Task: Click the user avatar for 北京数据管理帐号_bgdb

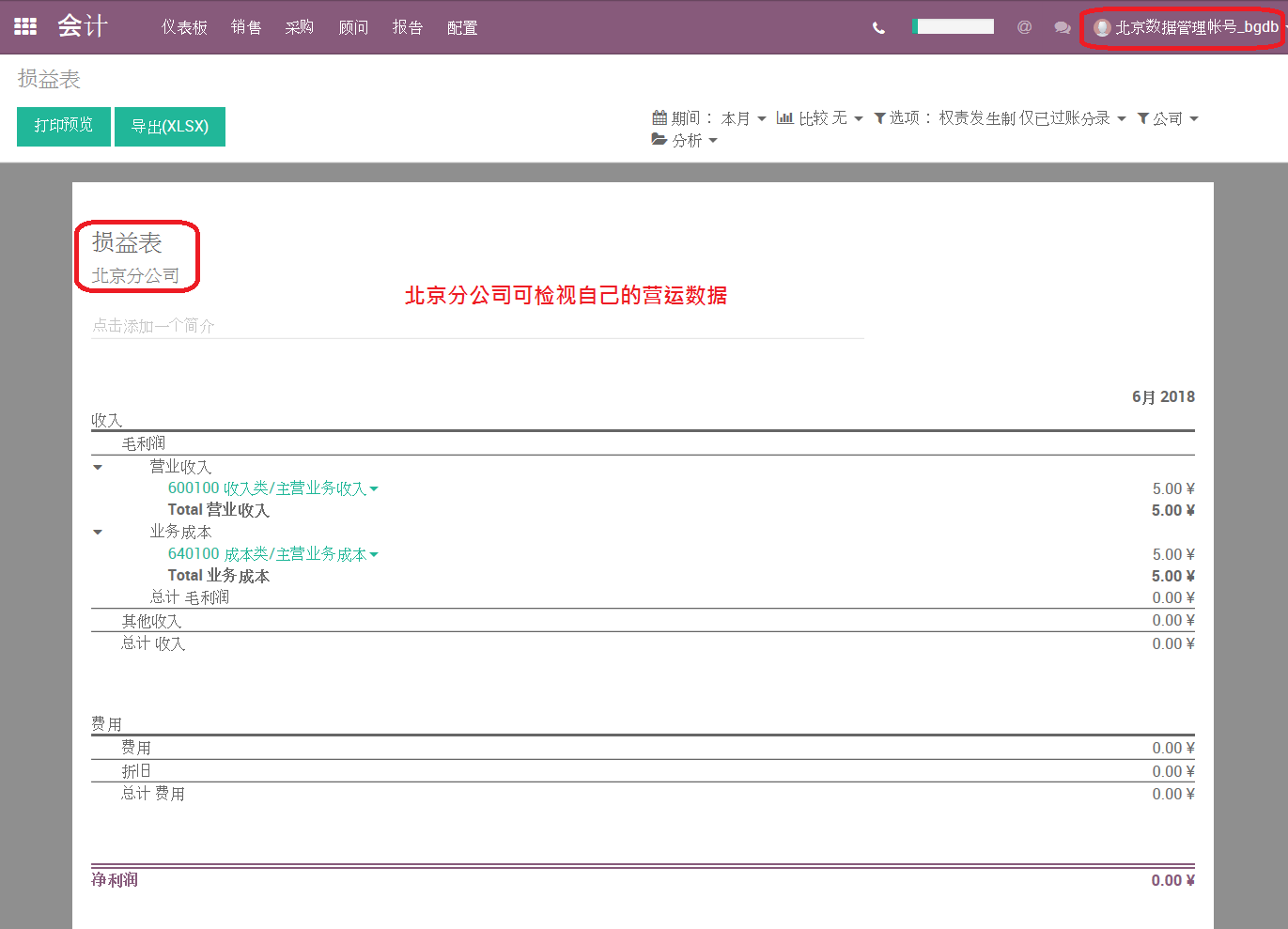Action: [1103, 28]
